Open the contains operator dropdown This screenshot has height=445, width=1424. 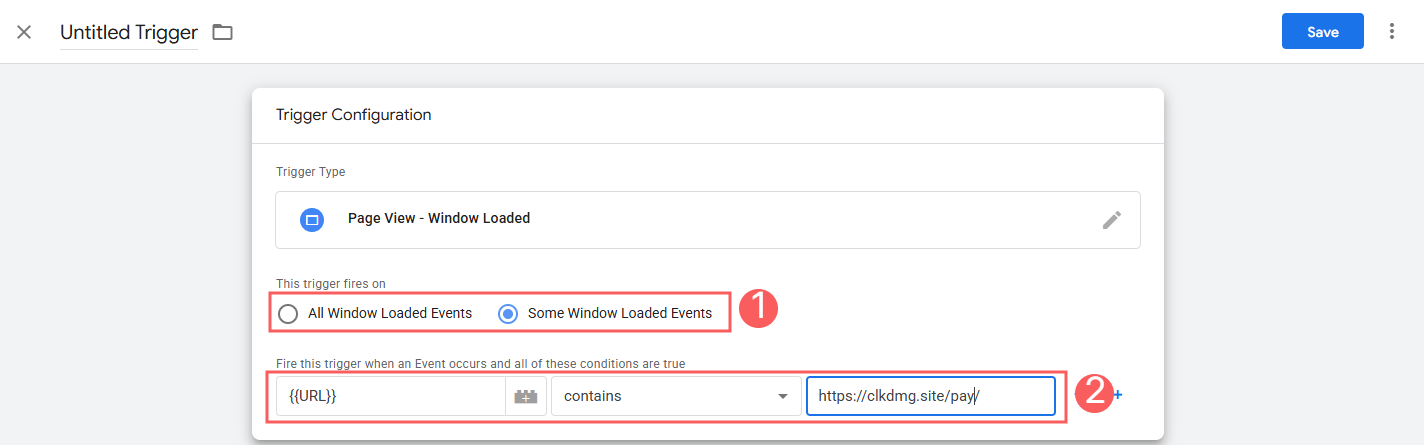pyautogui.click(x=676, y=396)
